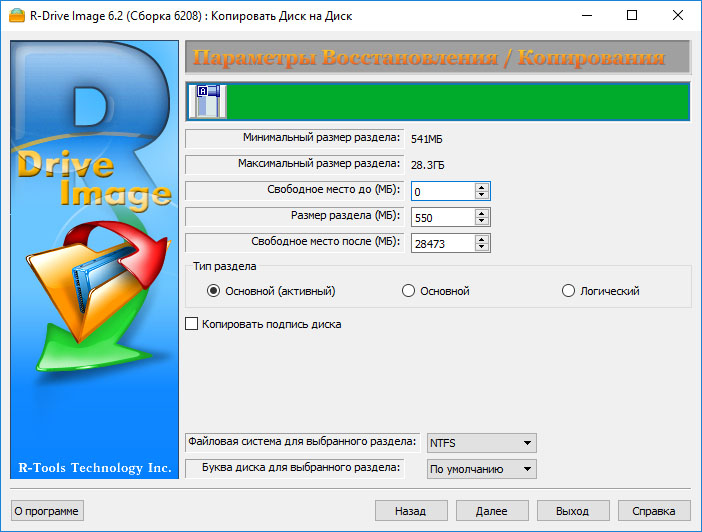Click the partition size field showing 550
Image resolution: width=702 pixels, height=532 pixels.
coord(443,217)
